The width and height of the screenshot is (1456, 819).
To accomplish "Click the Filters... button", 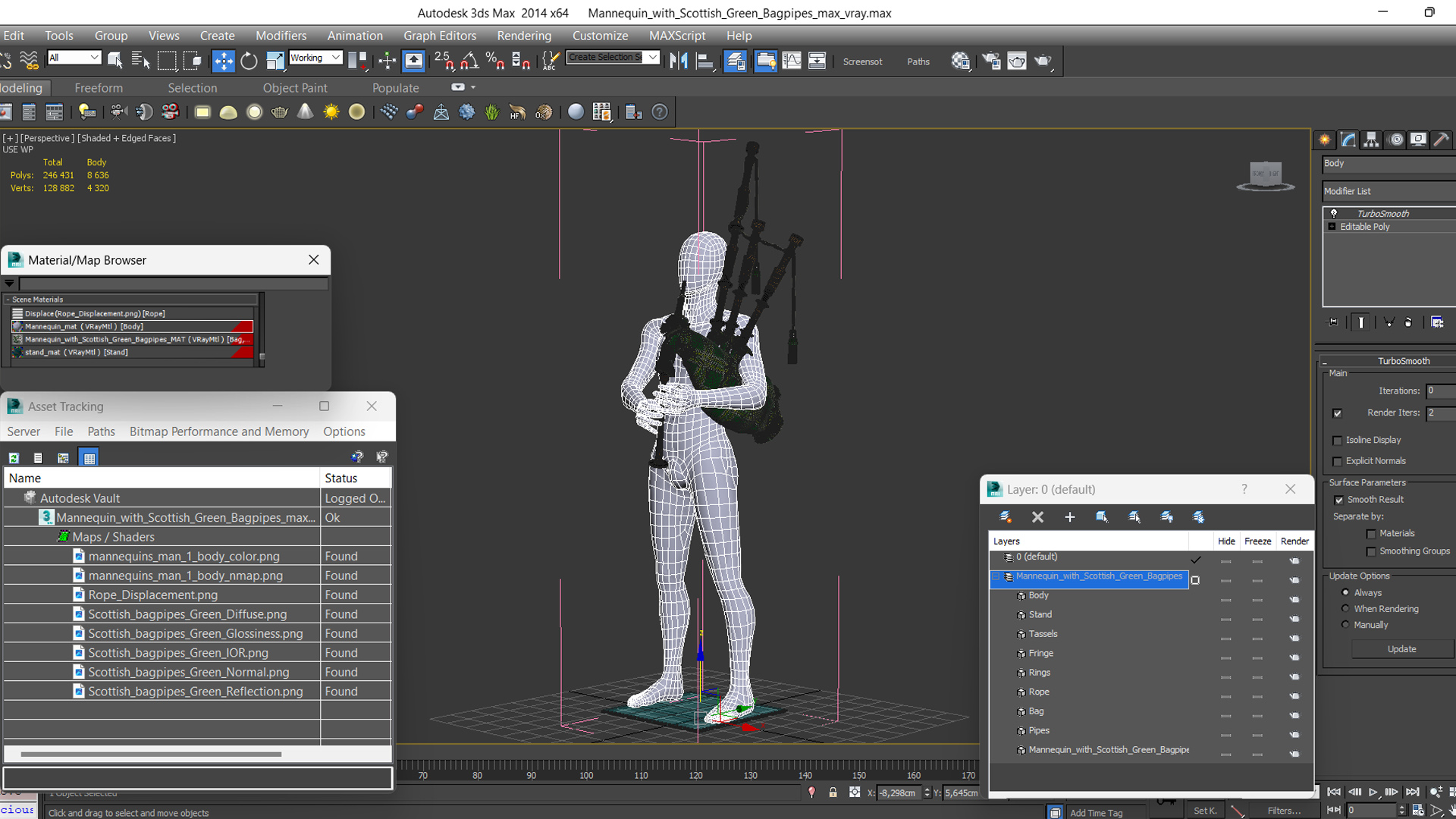I will (x=1284, y=811).
